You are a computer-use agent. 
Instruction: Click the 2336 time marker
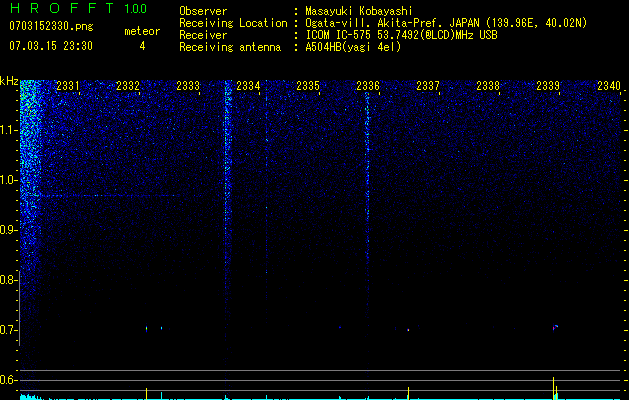[x=368, y=85]
